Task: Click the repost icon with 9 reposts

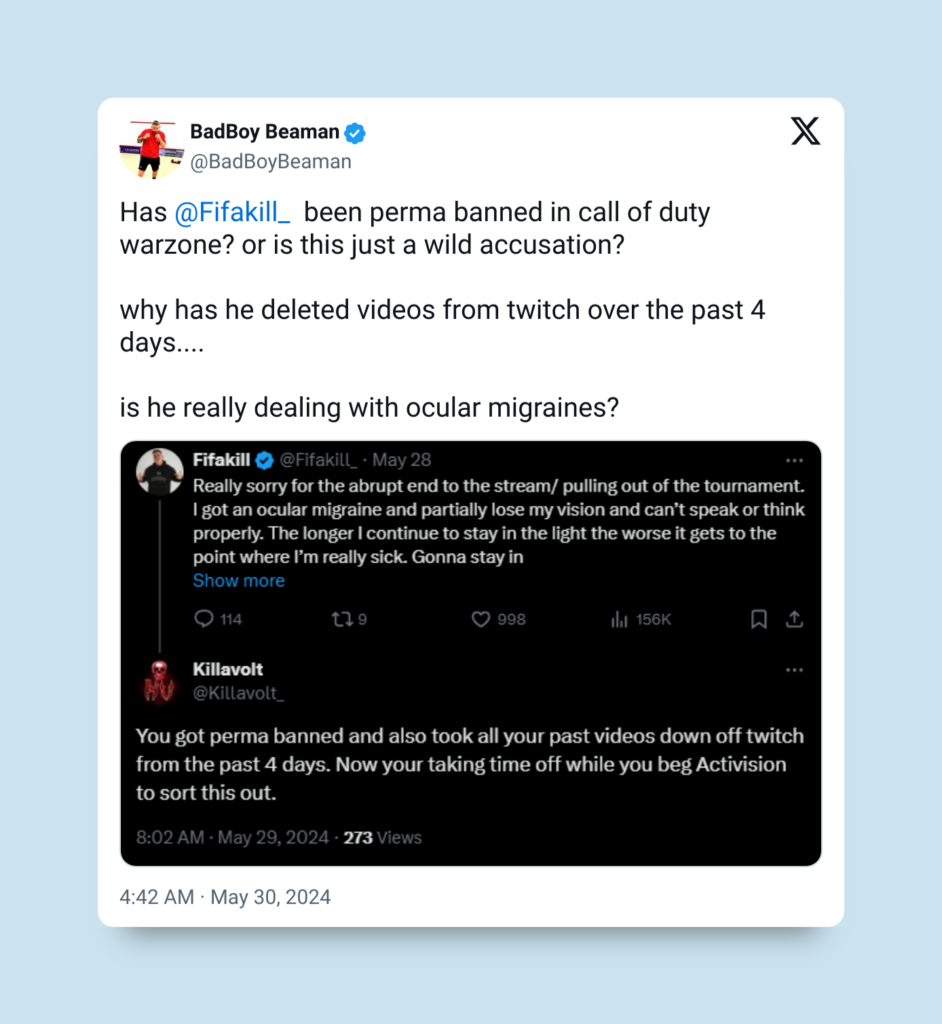Action: coord(342,618)
